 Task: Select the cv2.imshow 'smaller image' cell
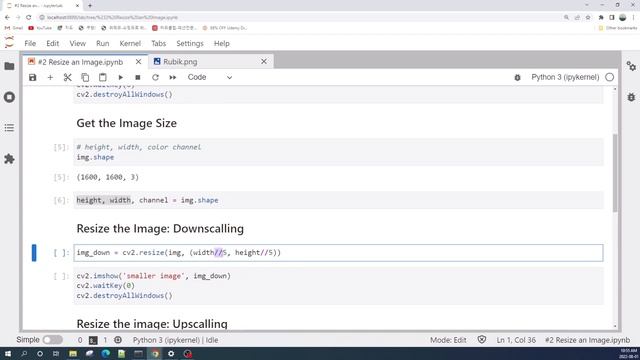tap(338, 286)
